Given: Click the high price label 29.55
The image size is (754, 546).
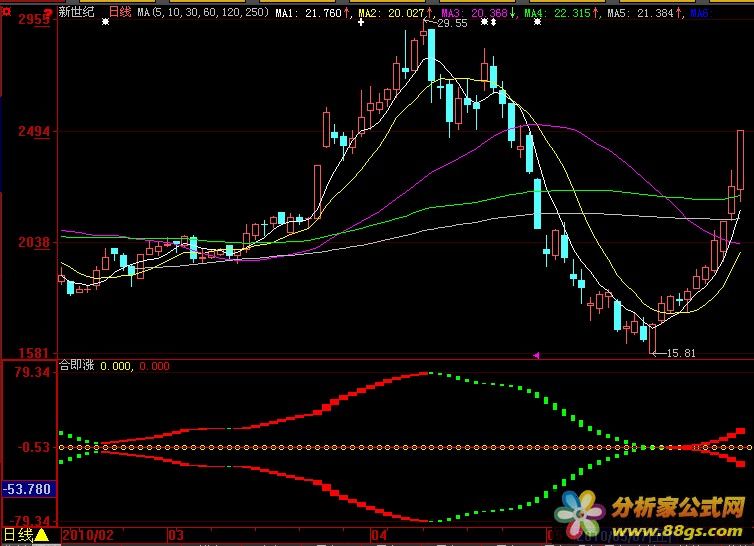Looking at the screenshot, I should click(452, 23).
